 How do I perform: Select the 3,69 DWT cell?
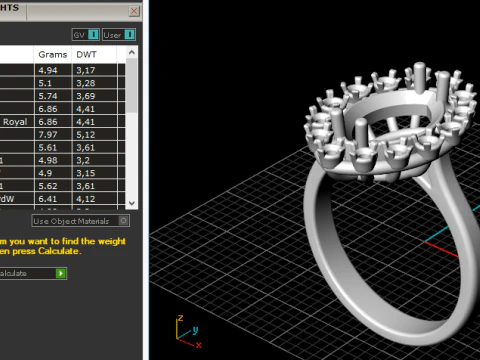point(95,96)
